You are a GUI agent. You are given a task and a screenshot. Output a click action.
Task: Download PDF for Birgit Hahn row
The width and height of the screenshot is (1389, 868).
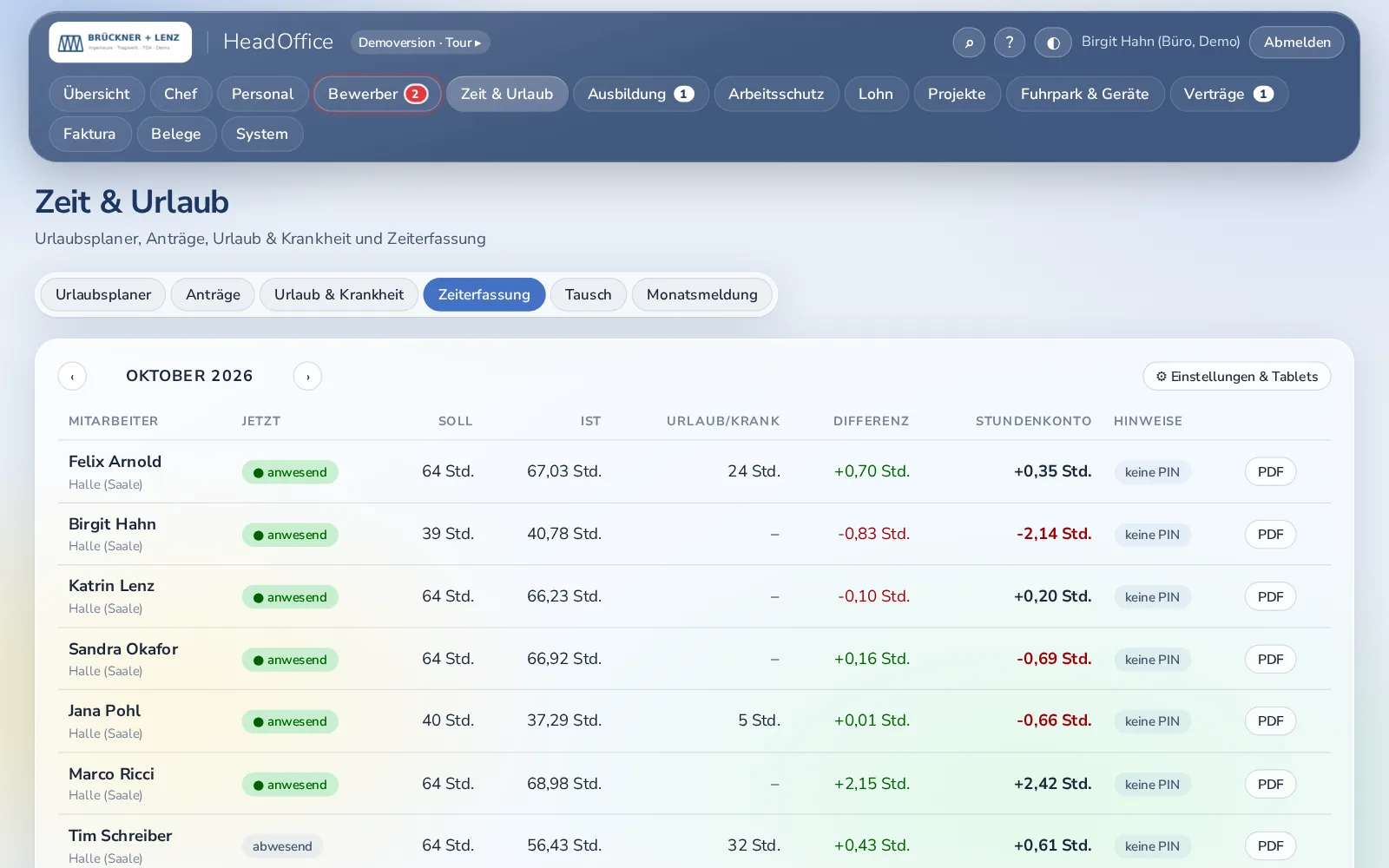(1270, 535)
